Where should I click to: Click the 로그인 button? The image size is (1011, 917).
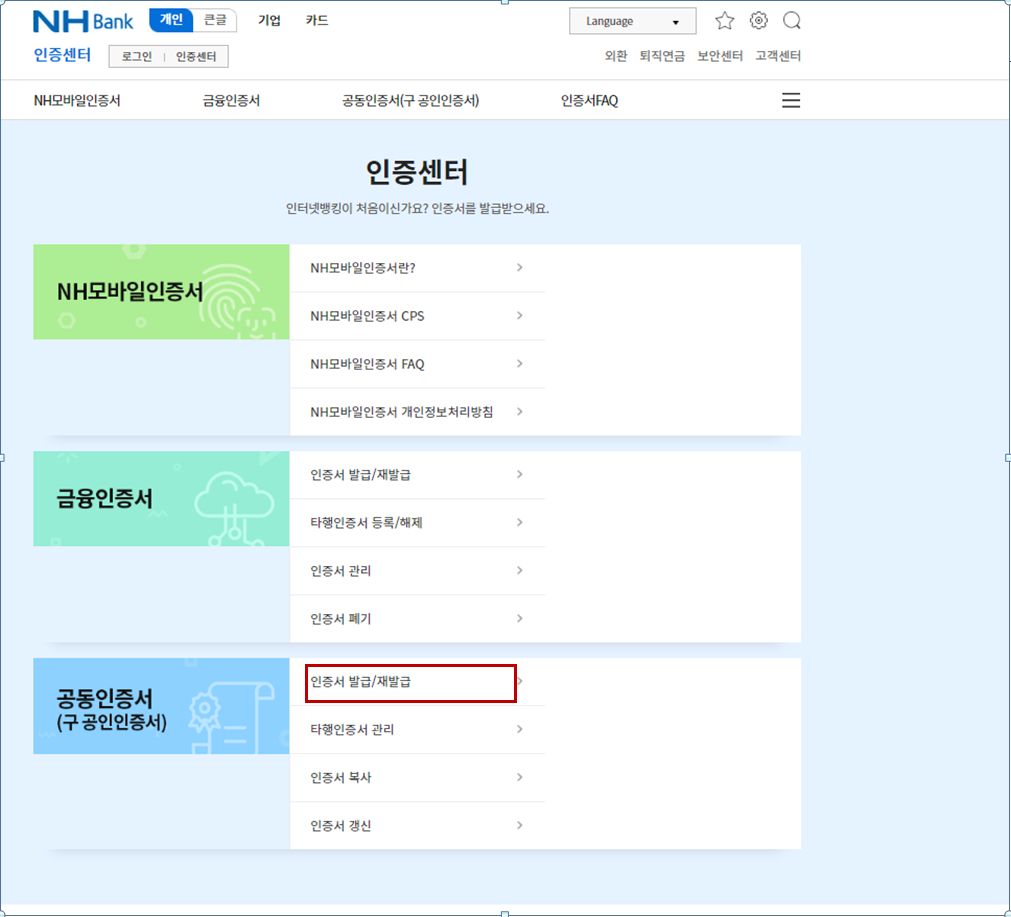(137, 57)
